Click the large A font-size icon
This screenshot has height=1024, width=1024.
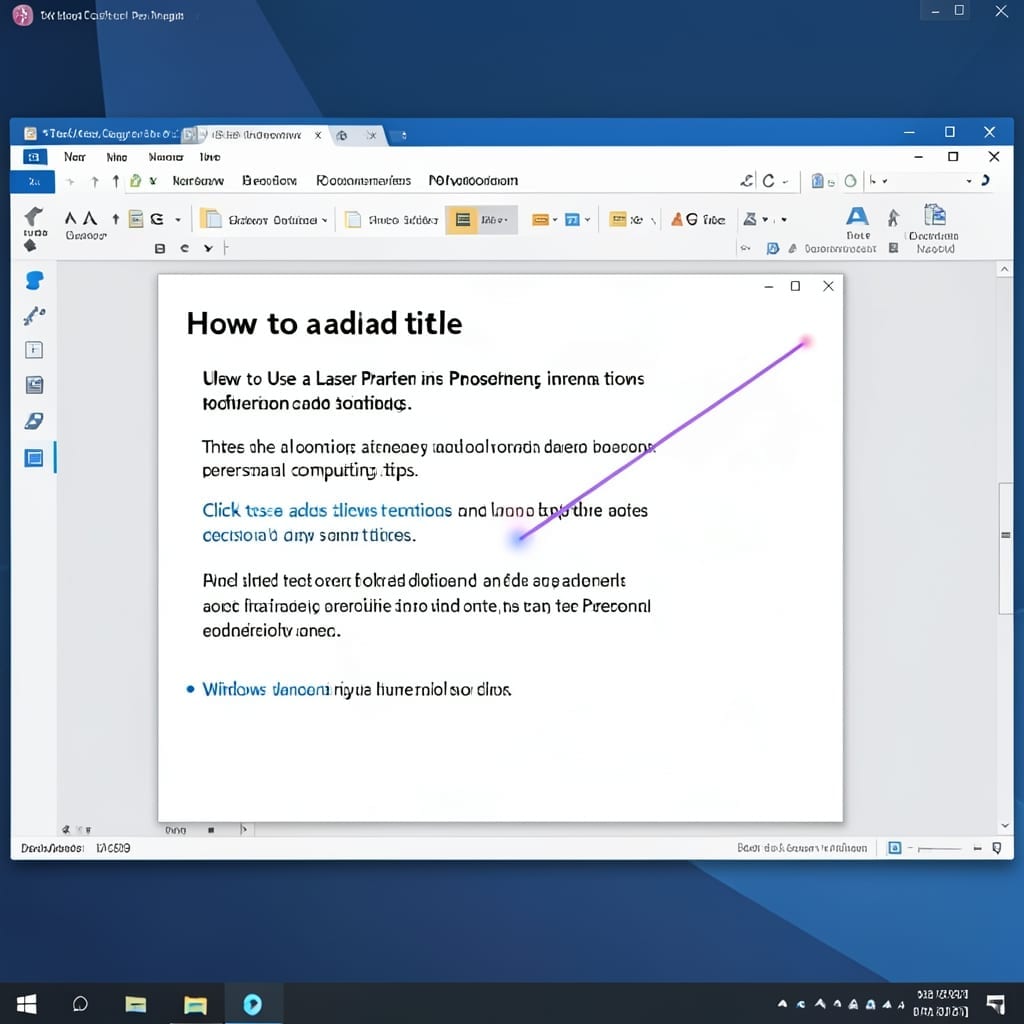pyautogui.click(x=90, y=218)
